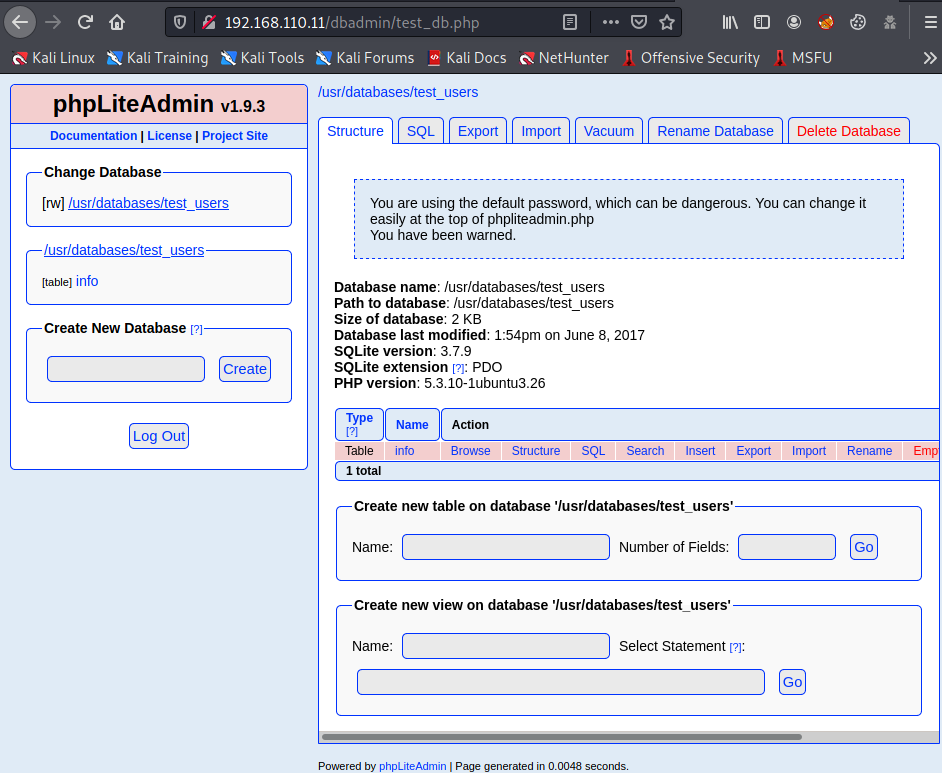Bookmark this page with the star icon

pos(667,21)
